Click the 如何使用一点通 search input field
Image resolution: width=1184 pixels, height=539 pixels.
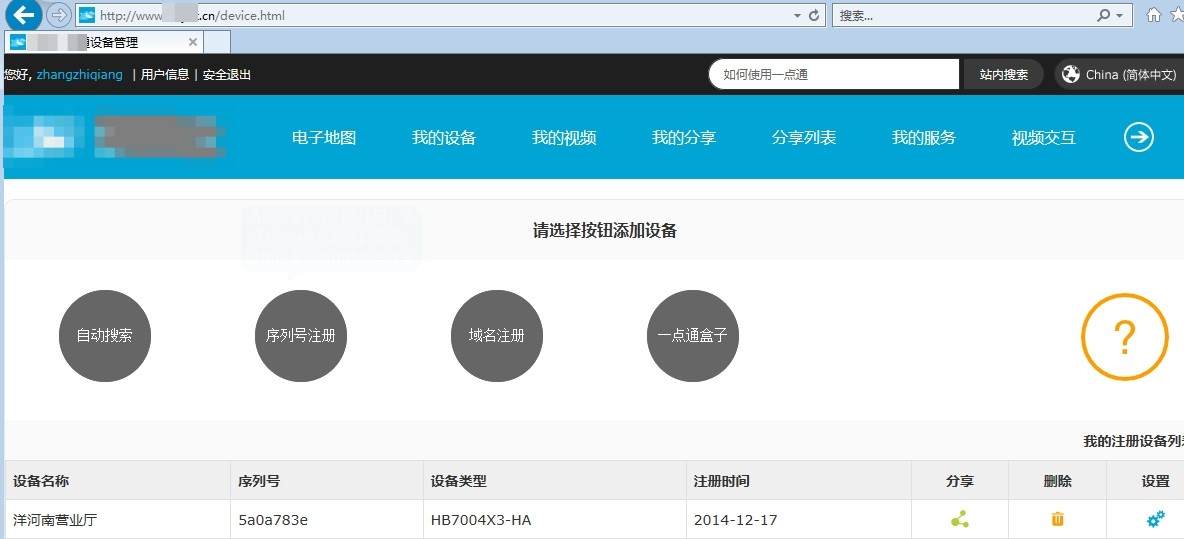(834, 74)
